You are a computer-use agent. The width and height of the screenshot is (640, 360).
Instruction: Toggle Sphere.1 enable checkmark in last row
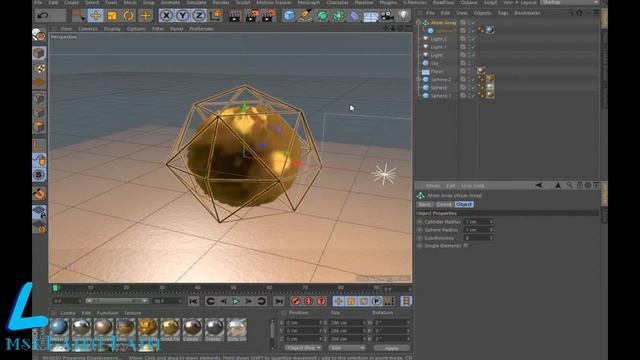473,96
